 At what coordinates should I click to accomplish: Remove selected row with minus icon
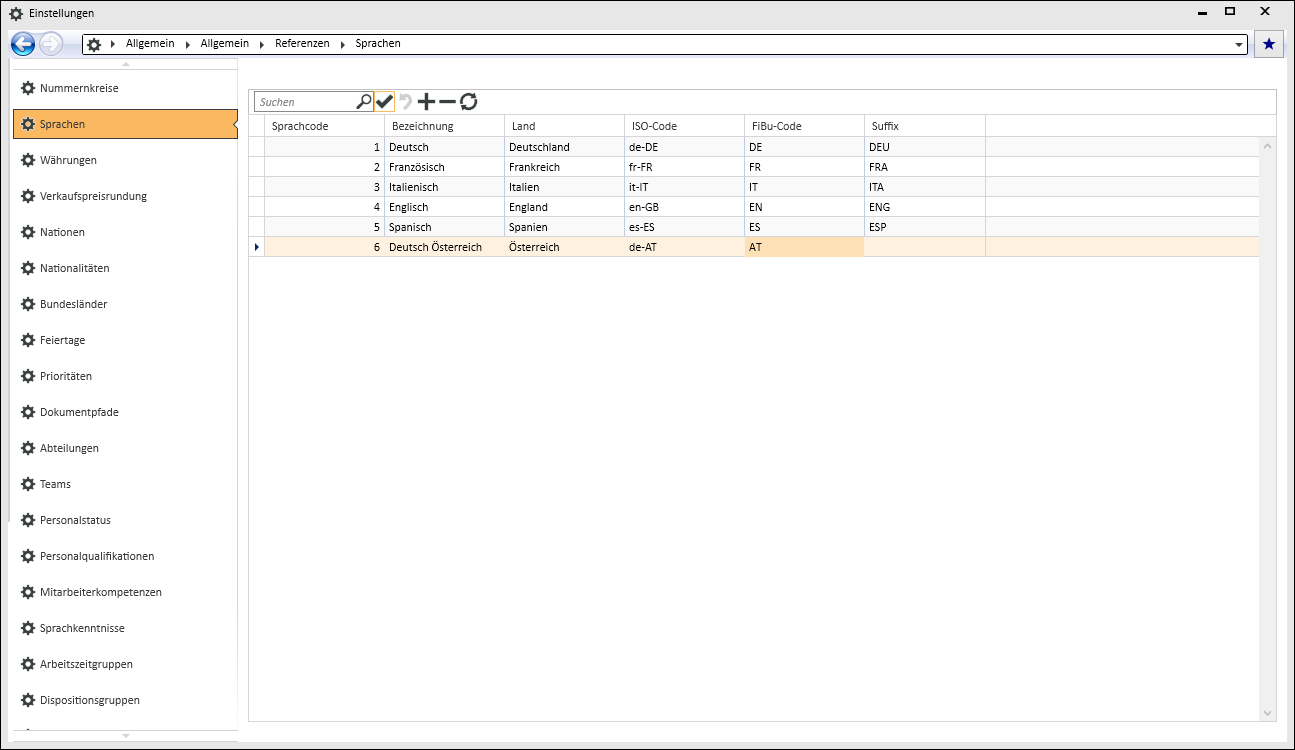coord(447,101)
